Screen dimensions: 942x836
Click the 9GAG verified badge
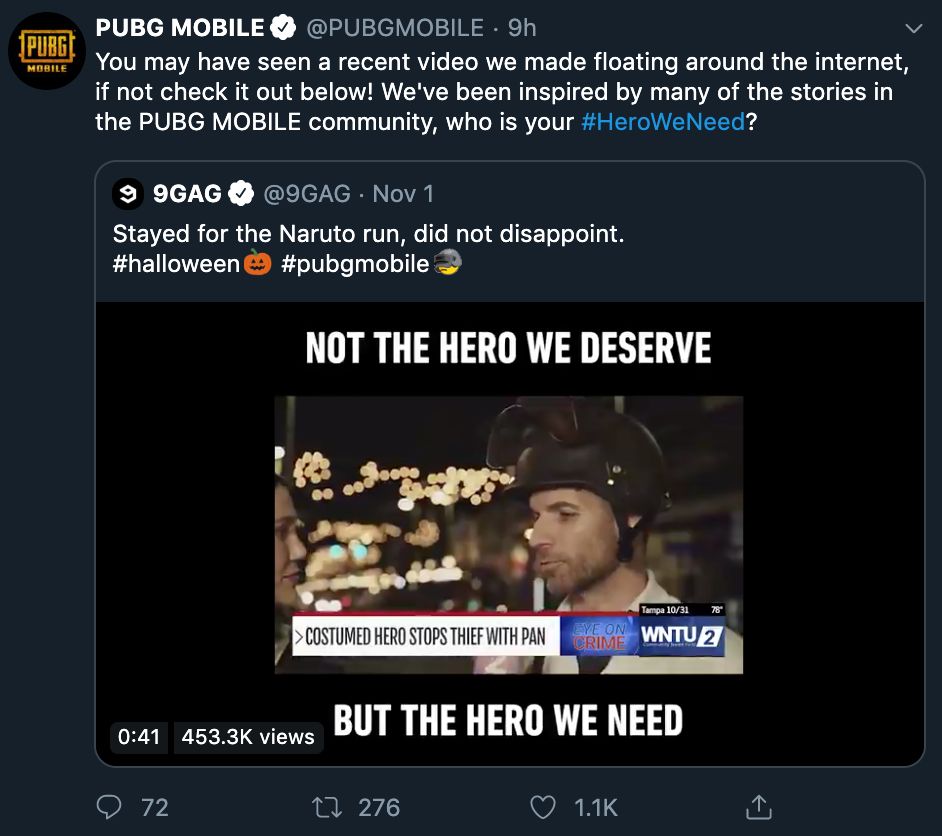pos(242,193)
